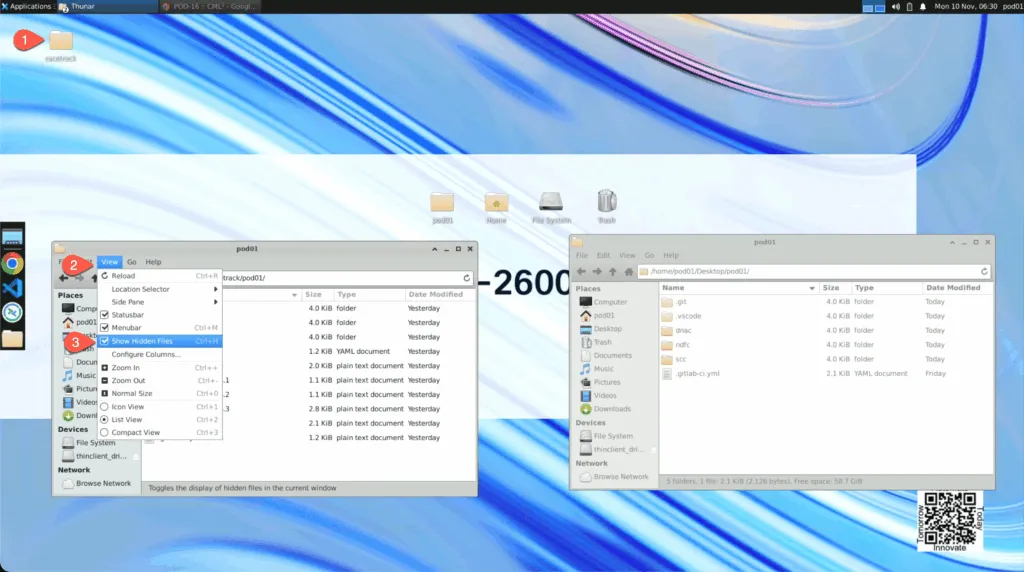Click the home button in right window toolbar
Viewport: 1024px width, 572px height.
630,271
